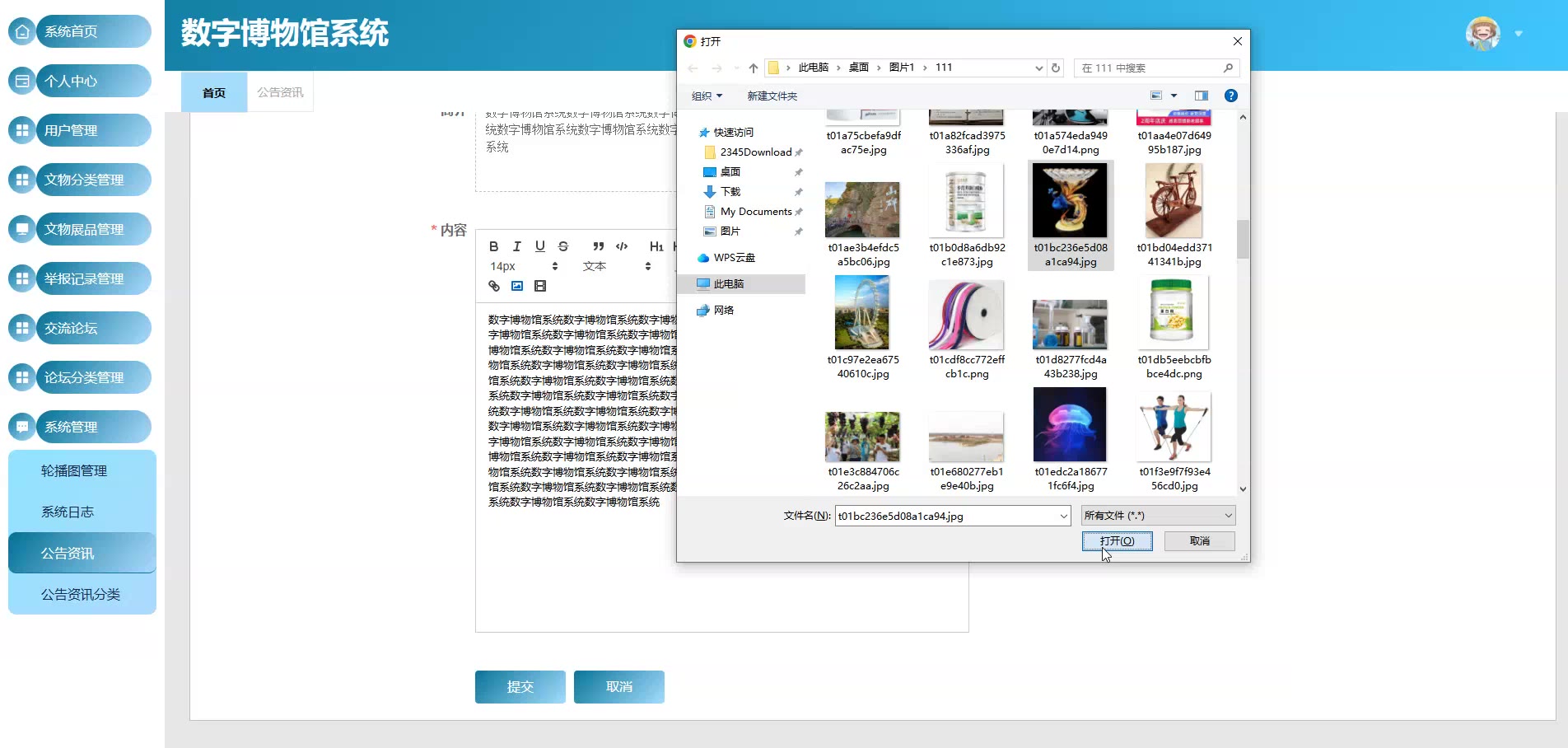Open 公告资讯分类 submenu item
This screenshot has height=748, width=1568.
82,594
